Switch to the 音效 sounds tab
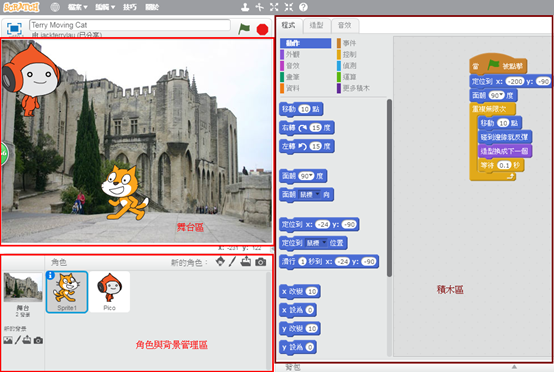Viewport: 554px width, 372px height. point(345,25)
